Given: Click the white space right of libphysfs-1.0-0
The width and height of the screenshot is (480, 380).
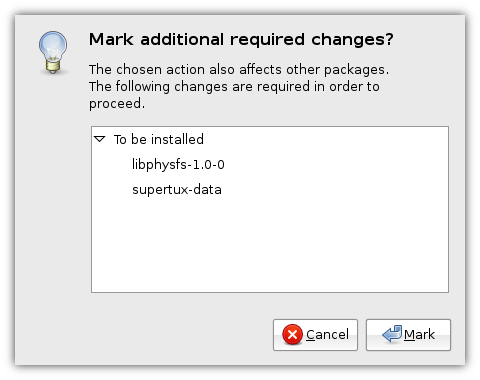Looking at the screenshot, I should point(337,164).
